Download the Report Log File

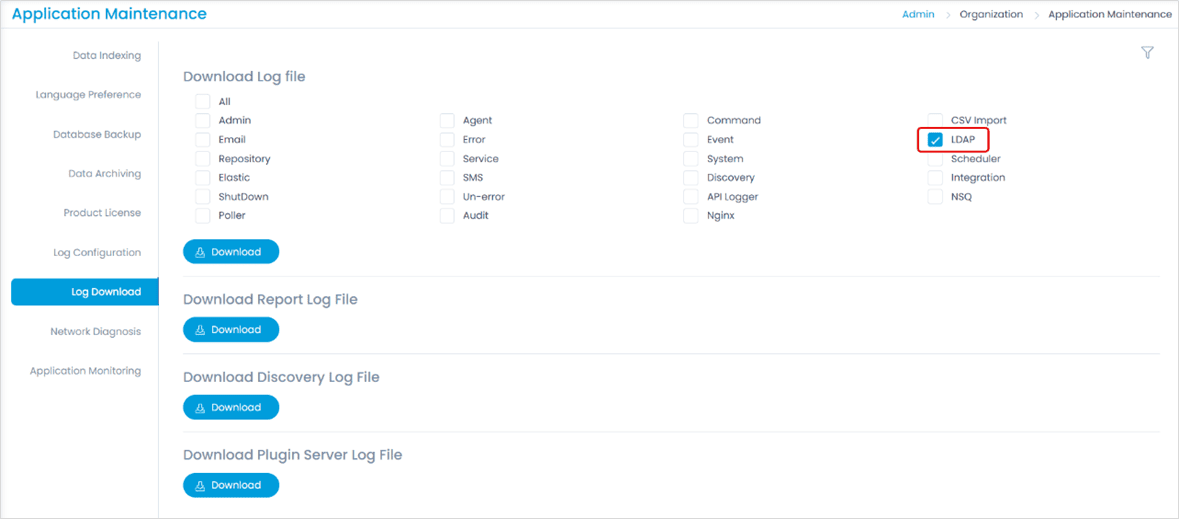coord(231,330)
